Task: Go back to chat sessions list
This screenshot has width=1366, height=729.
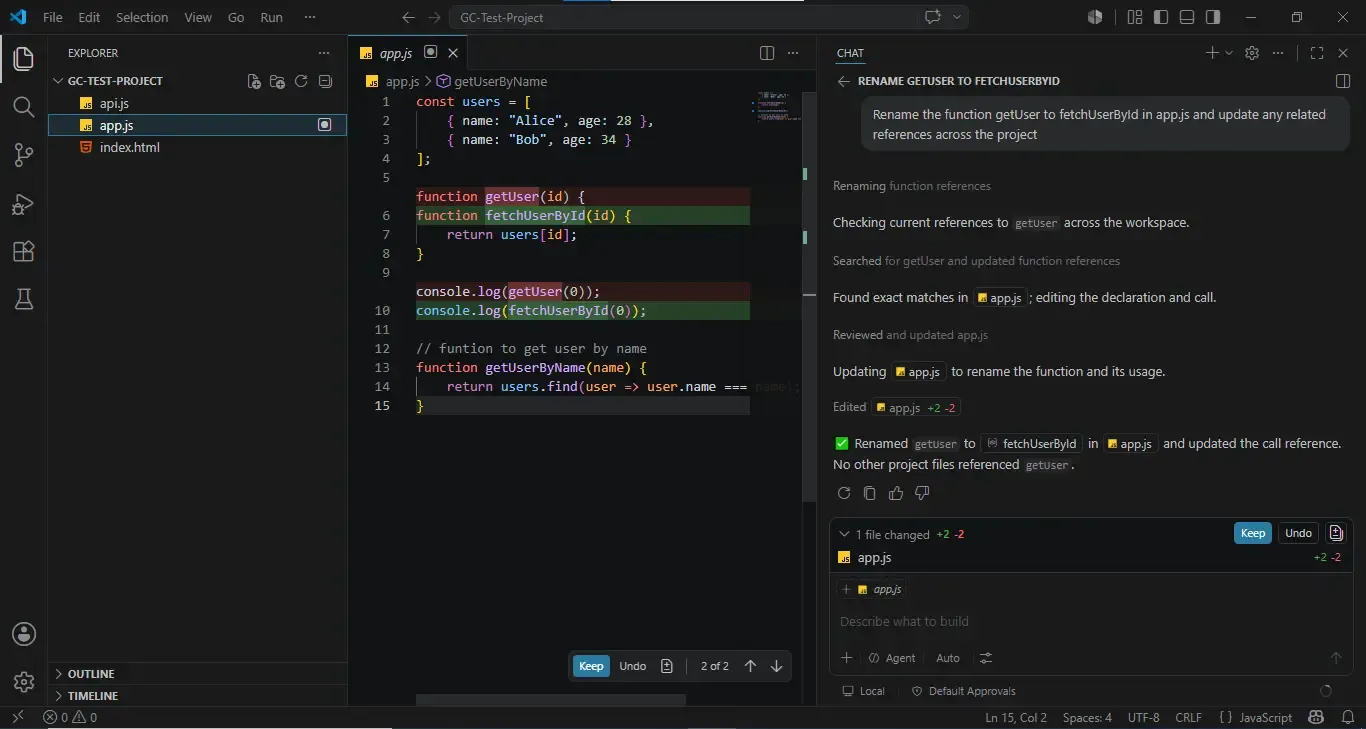Action: [843, 81]
